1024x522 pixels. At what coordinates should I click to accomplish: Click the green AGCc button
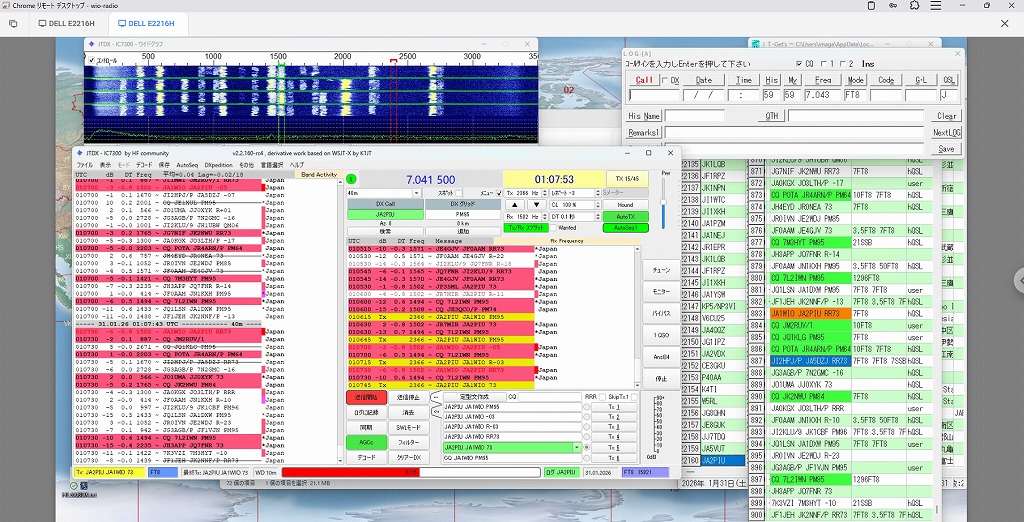pos(367,441)
